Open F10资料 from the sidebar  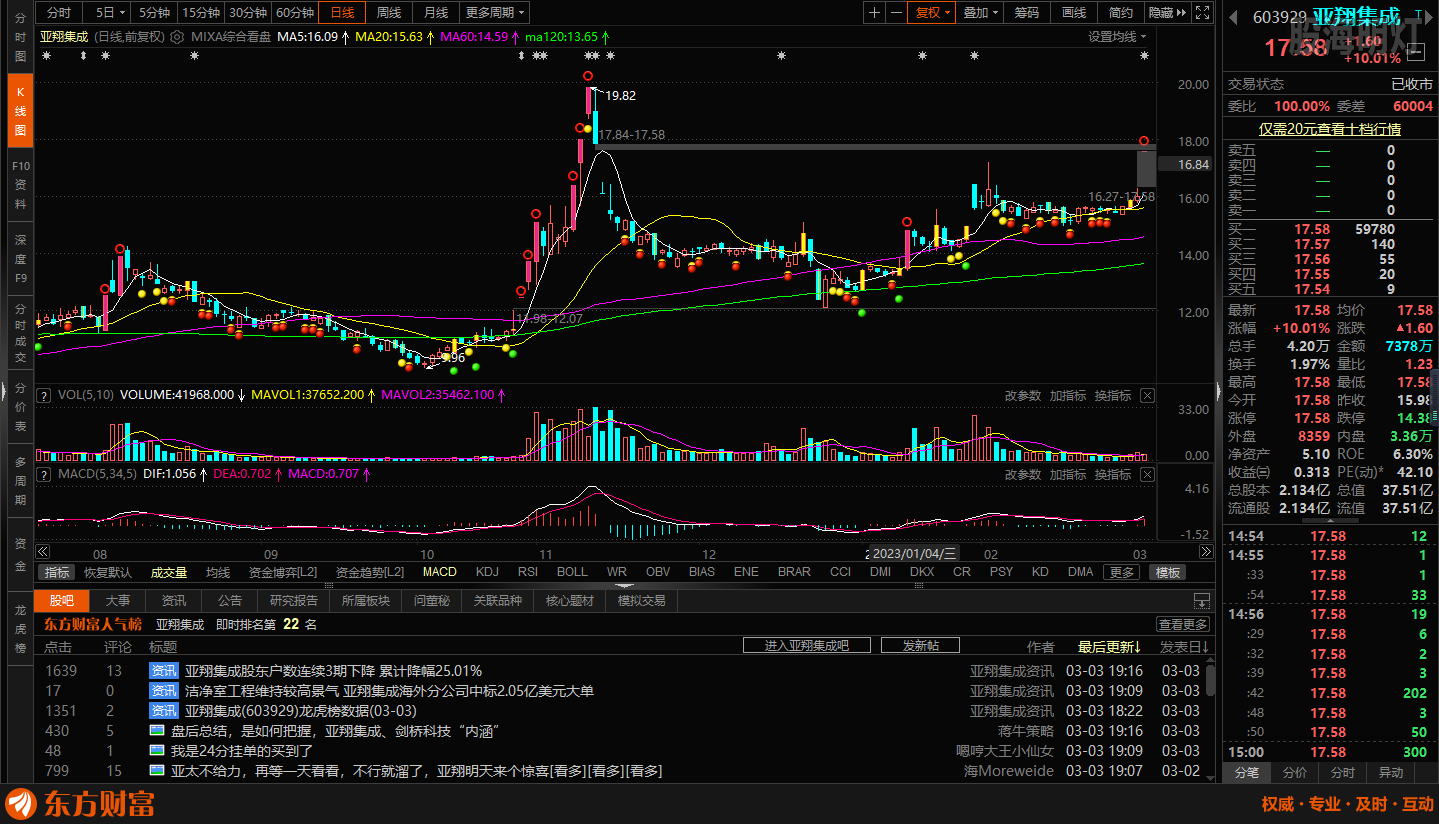pyautogui.click(x=20, y=185)
